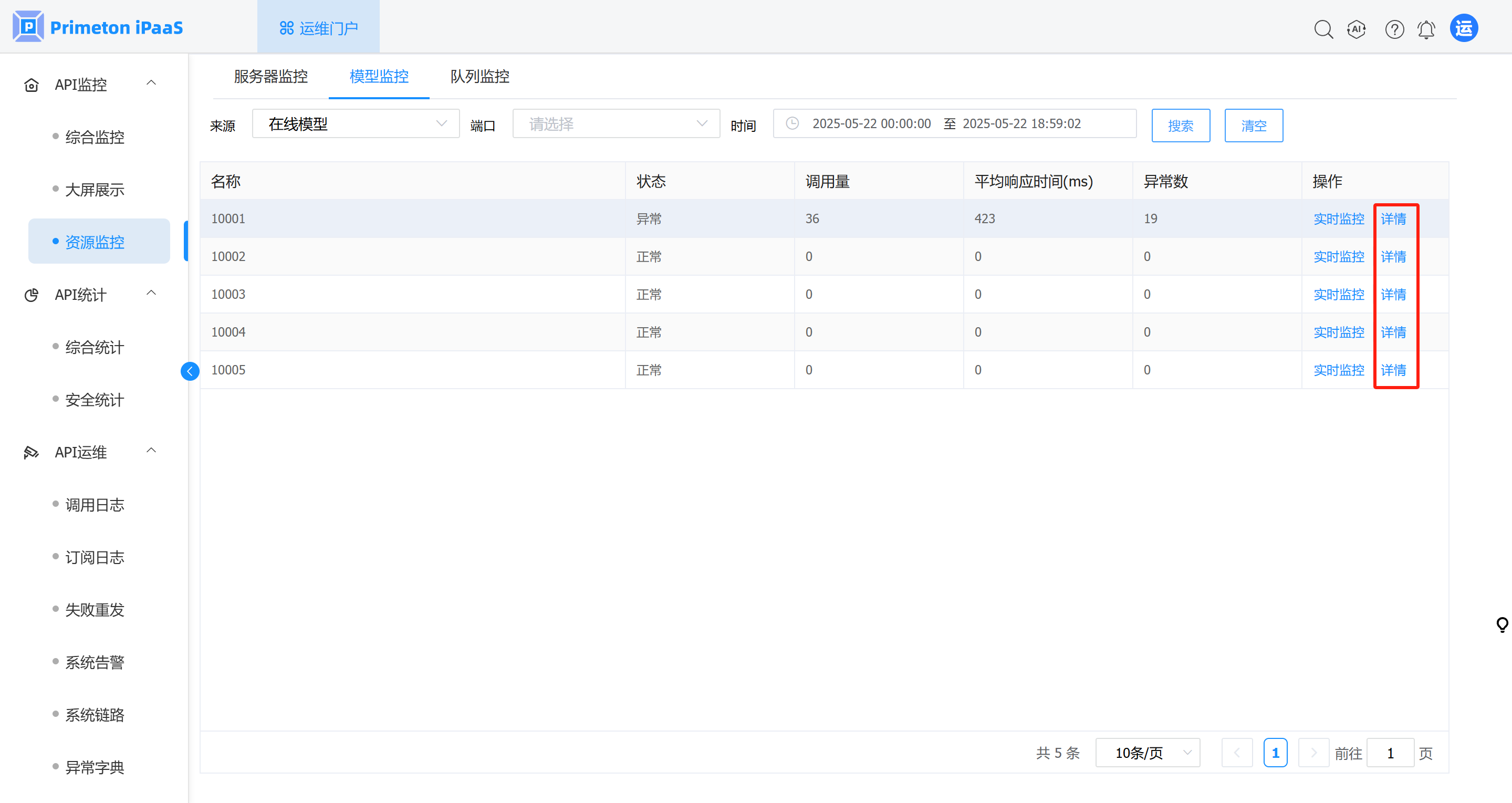This screenshot has height=803, width=1512.
Task: Open 实时监控 for model 10001
Action: coord(1338,219)
